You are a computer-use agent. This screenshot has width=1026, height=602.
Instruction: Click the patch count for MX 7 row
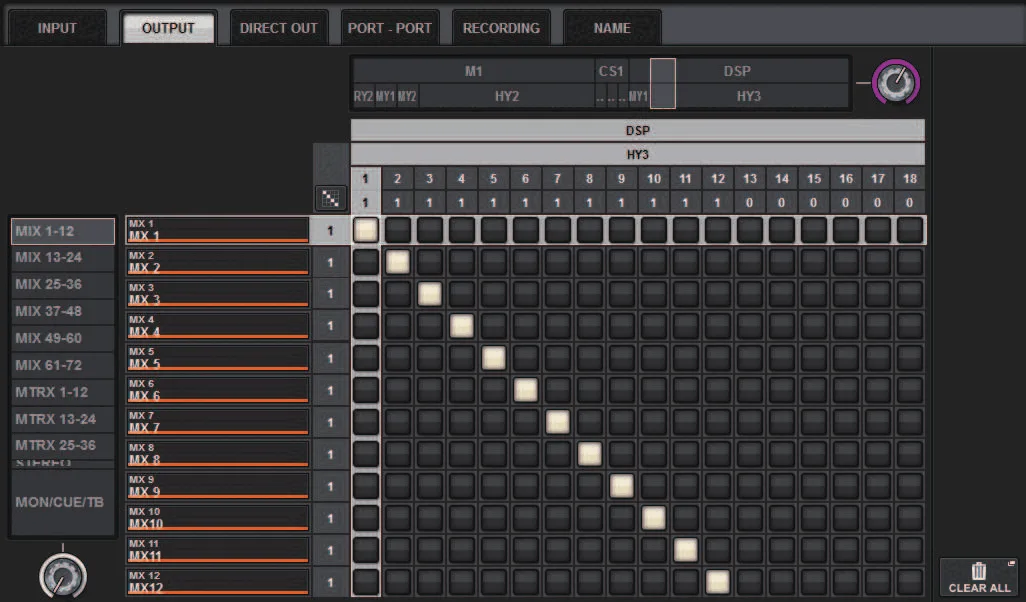point(330,422)
